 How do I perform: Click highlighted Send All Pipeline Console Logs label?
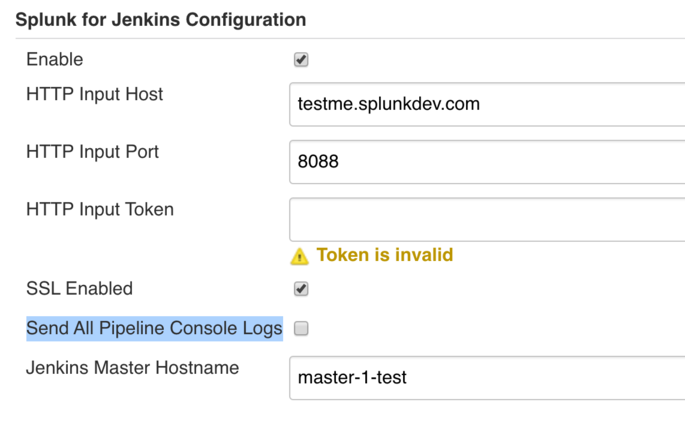[x=154, y=328]
